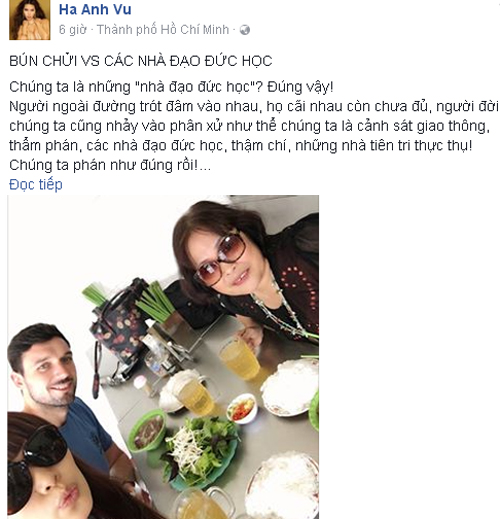The image size is (500, 519).
Task: Click the globe public privacy icon
Action: [245, 30]
